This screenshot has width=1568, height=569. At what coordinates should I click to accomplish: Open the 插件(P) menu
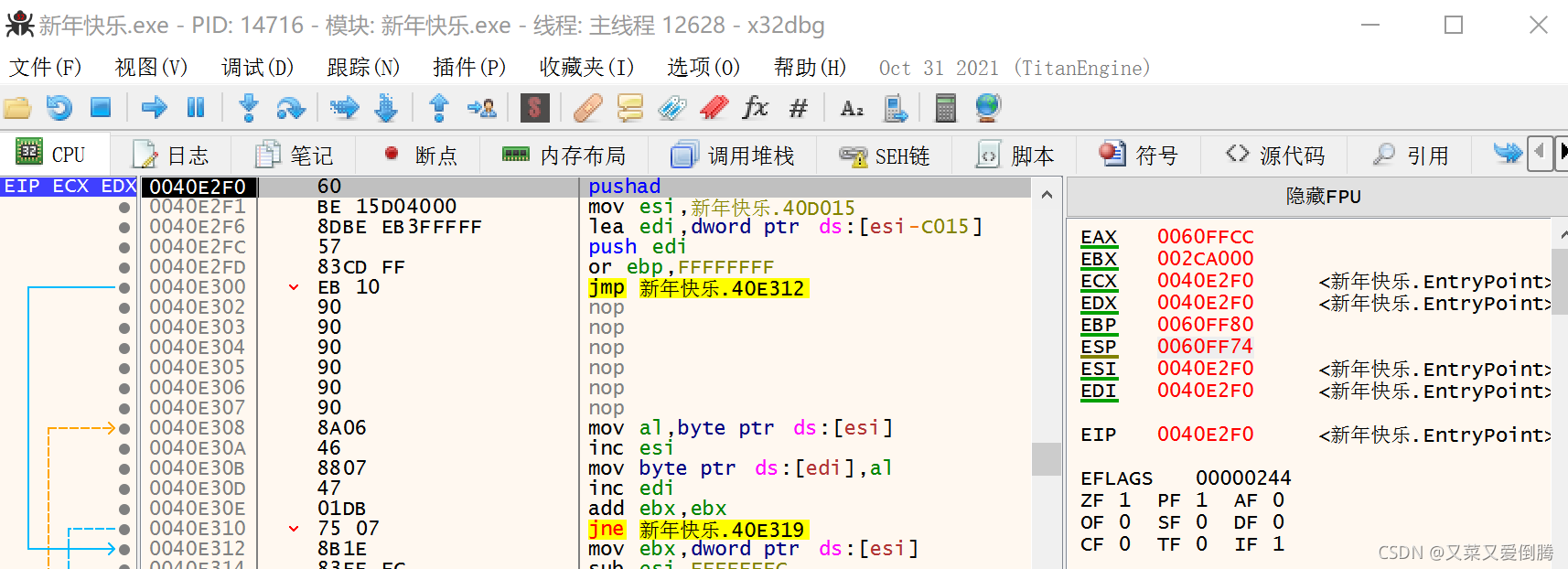click(x=469, y=68)
